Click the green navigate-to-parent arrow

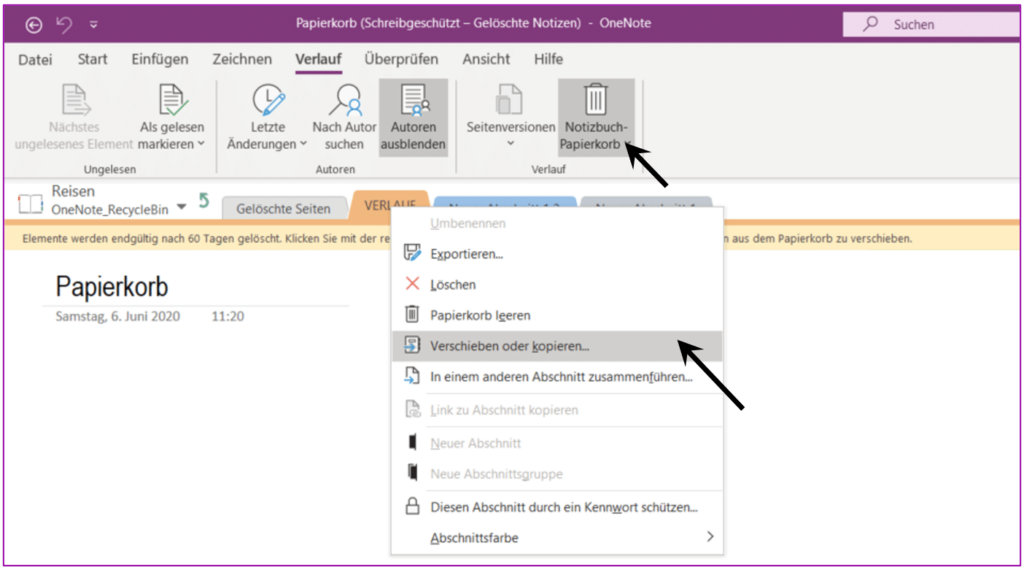pyautogui.click(x=204, y=201)
